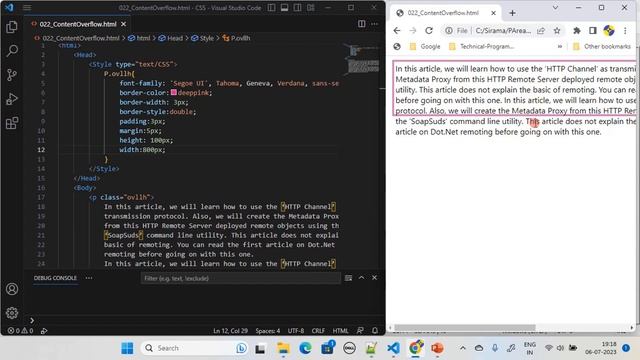Select the file name breadcrumb item
The width and height of the screenshot is (640, 360).
coord(77,38)
